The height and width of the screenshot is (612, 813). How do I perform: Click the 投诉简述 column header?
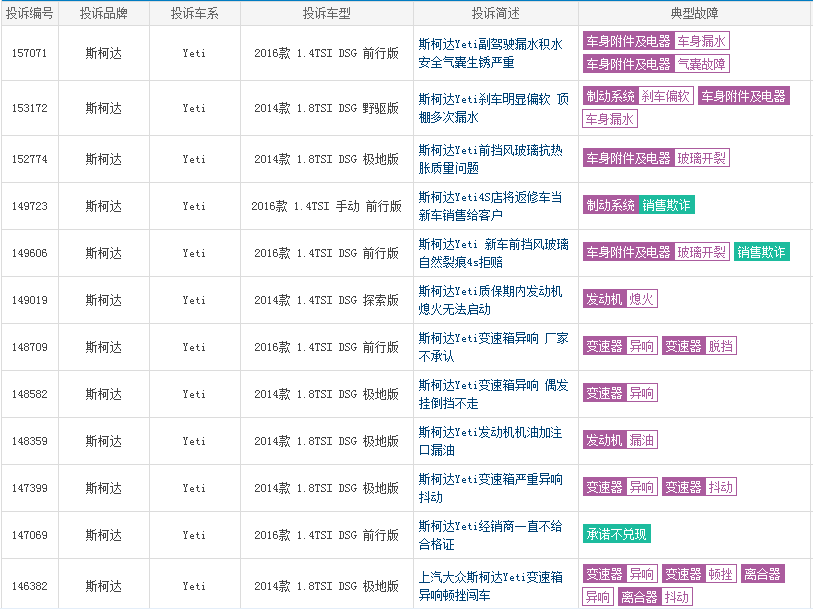click(x=495, y=13)
